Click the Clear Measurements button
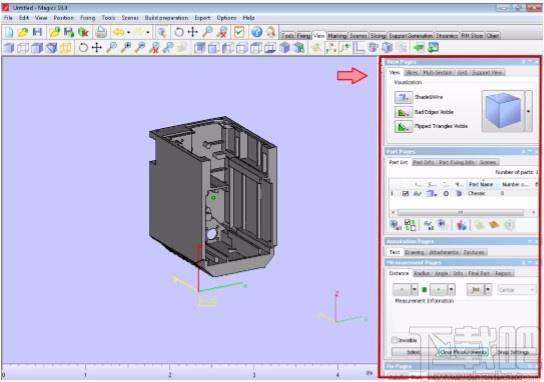This screenshot has height=382, width=544. 463,352
